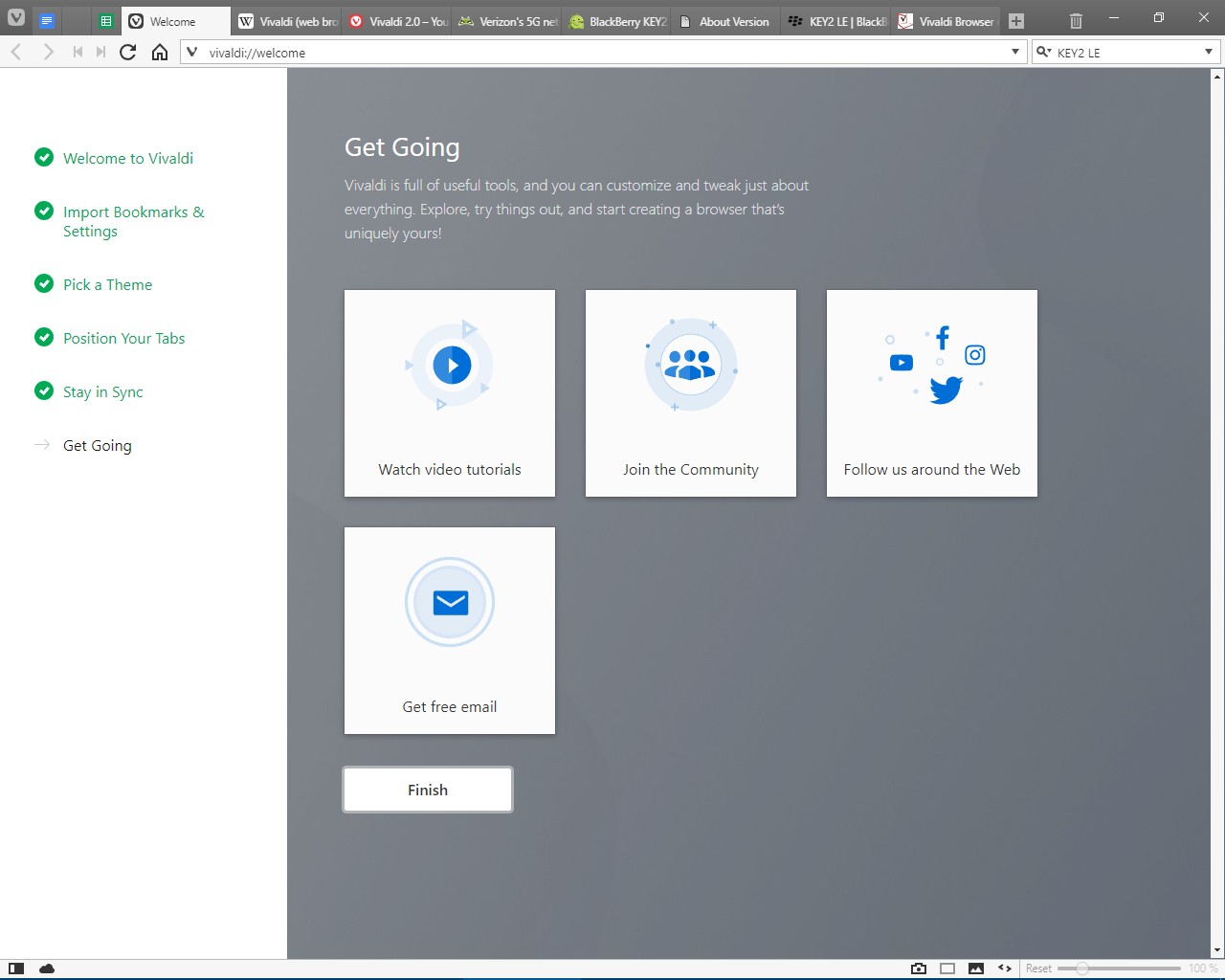Switch to the BlackBerry KEY2 tab
Viewport: 1225px width, 980px height.
pyautogui.click(x=617, y=21)
